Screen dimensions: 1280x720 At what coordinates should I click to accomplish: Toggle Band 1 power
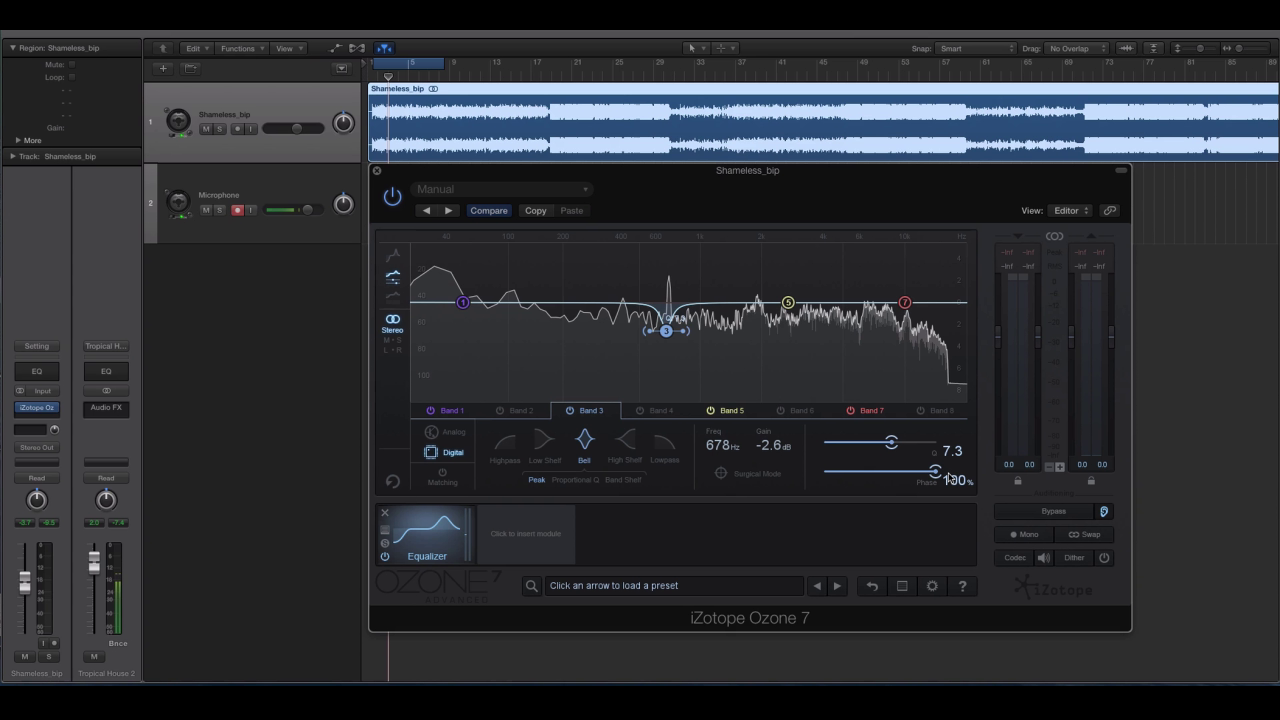[431, 410]
